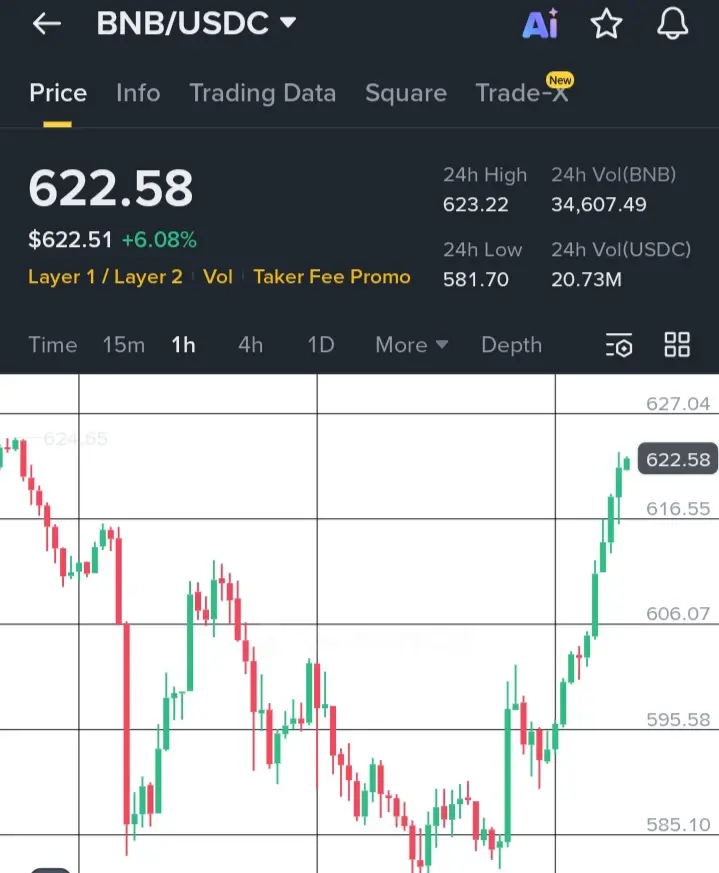Image resolution: width=719 pixels, height=873 pixels.
Task: Switch to the Time line chart
Action: click(53, 345)
